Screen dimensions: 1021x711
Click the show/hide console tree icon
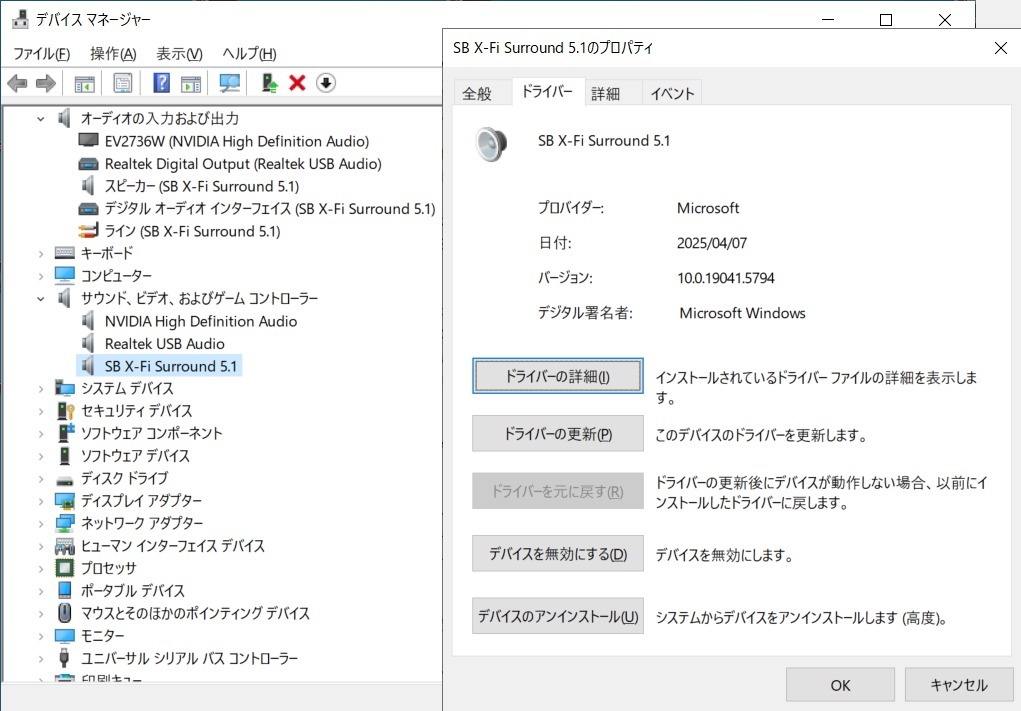coord(85,83)
